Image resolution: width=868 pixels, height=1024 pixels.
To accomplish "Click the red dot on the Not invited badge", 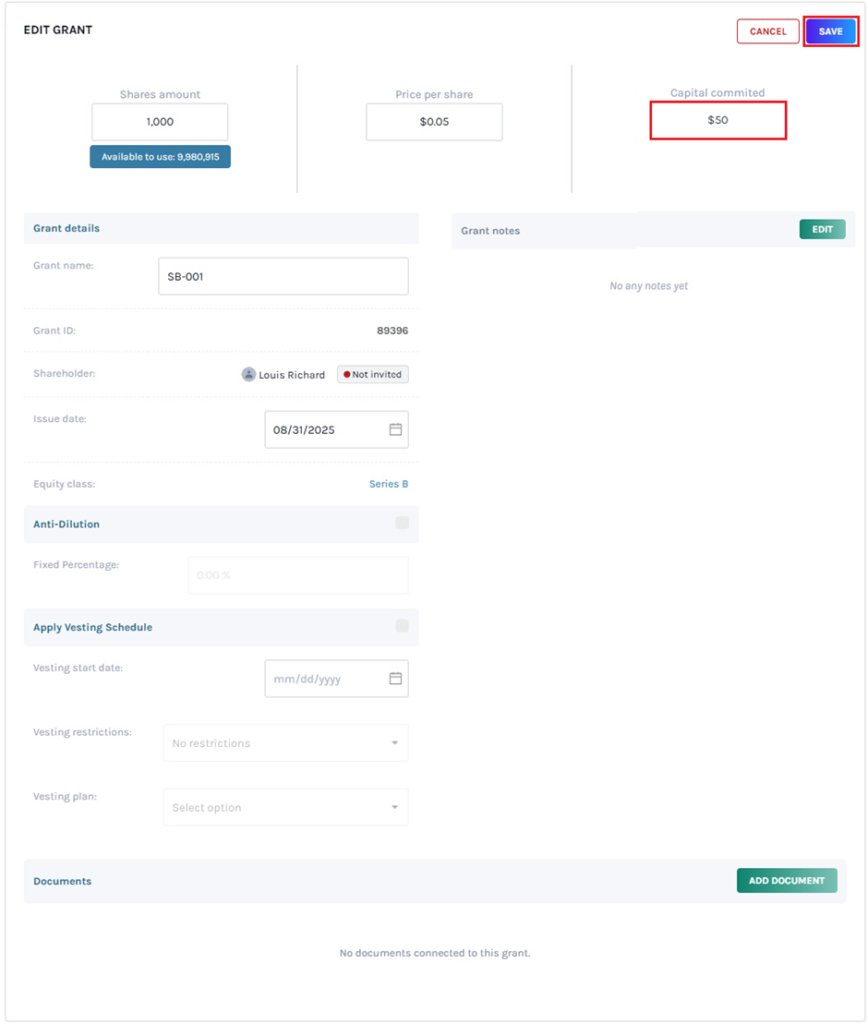I will tap(347, 374).
